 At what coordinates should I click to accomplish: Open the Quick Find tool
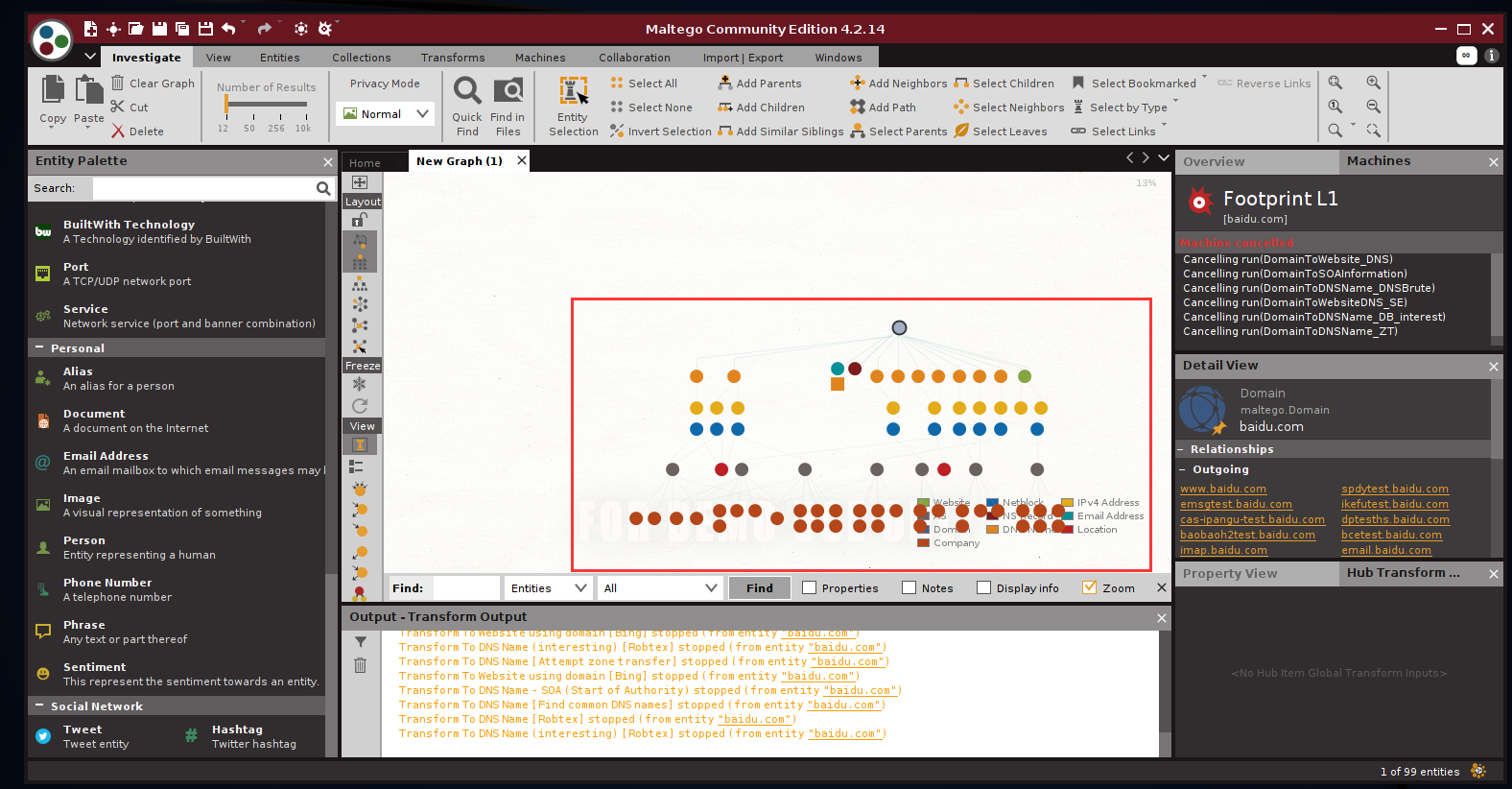point(467,107)
